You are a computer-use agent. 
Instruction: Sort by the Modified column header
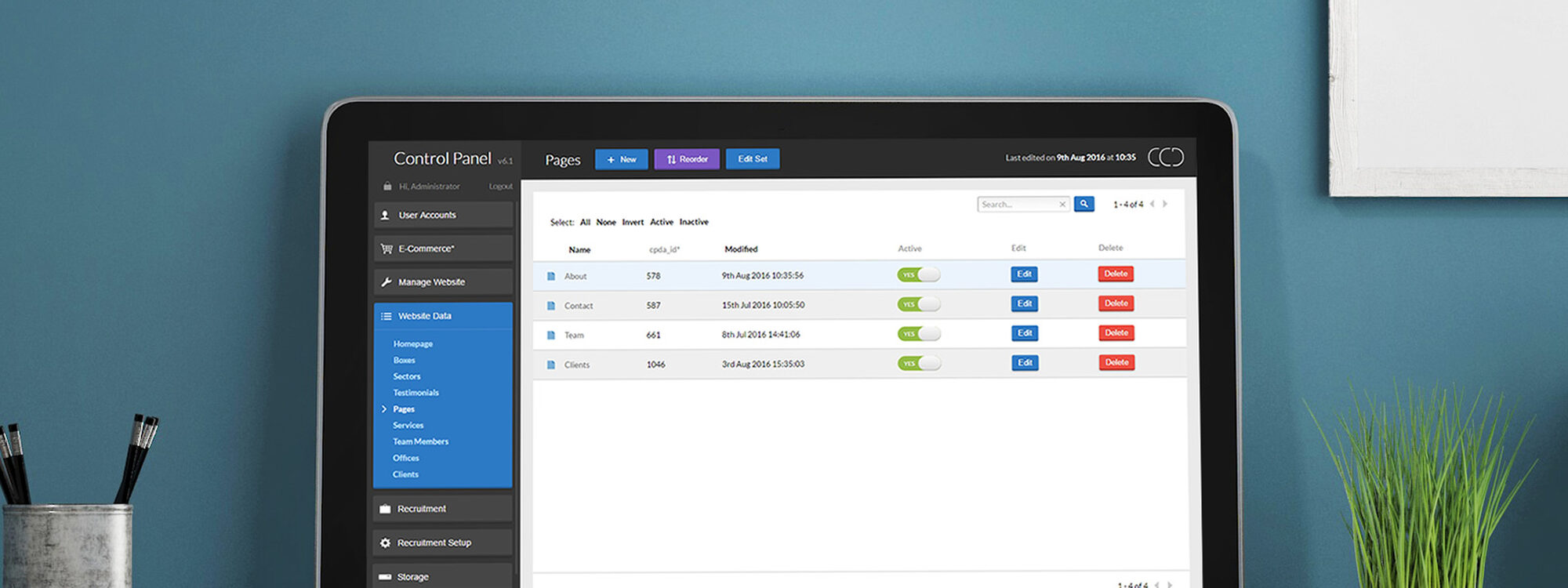(x=741, y=249)
